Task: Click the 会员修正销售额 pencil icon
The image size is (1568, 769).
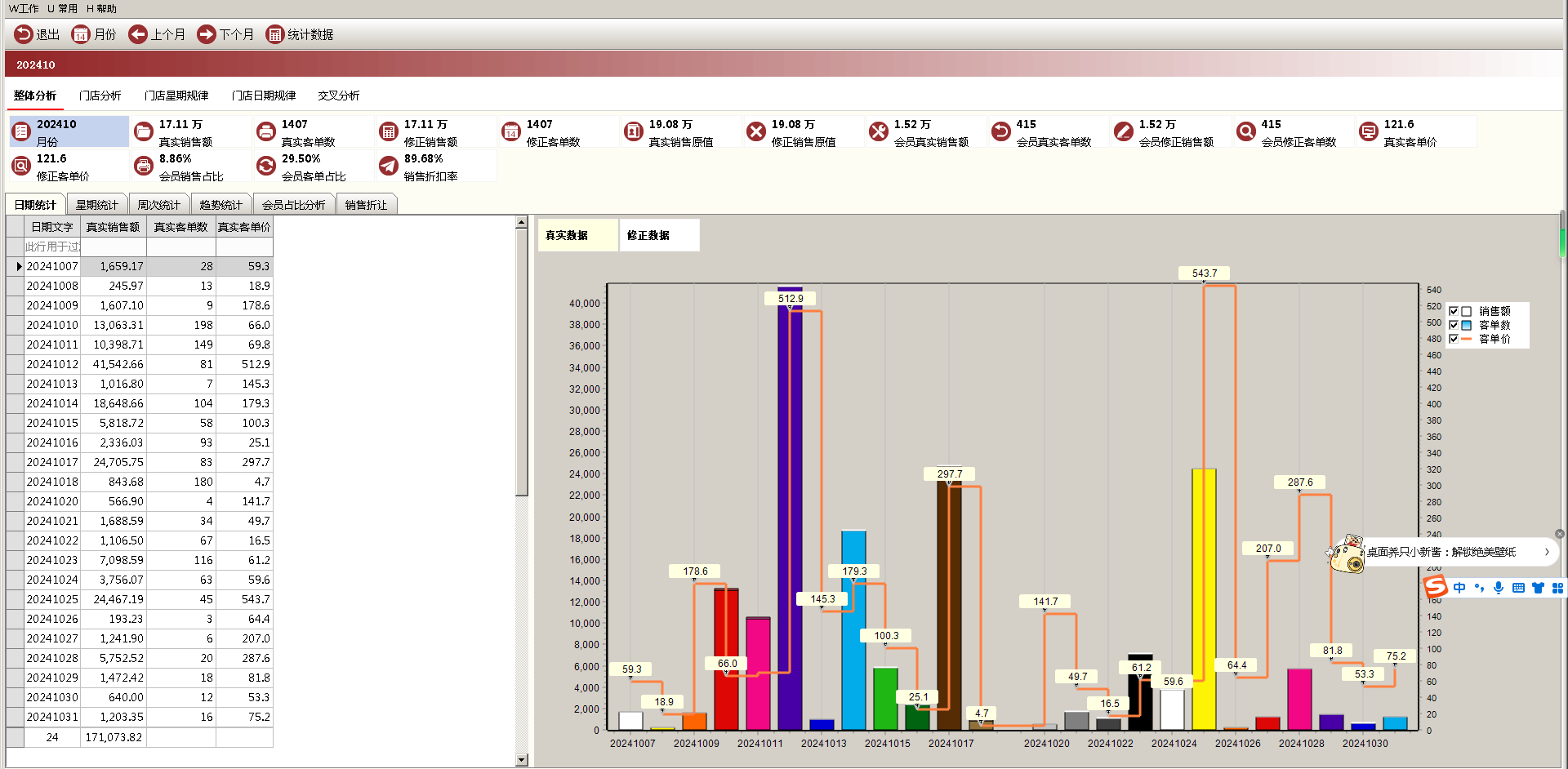Action: [x=1124, y=131]
